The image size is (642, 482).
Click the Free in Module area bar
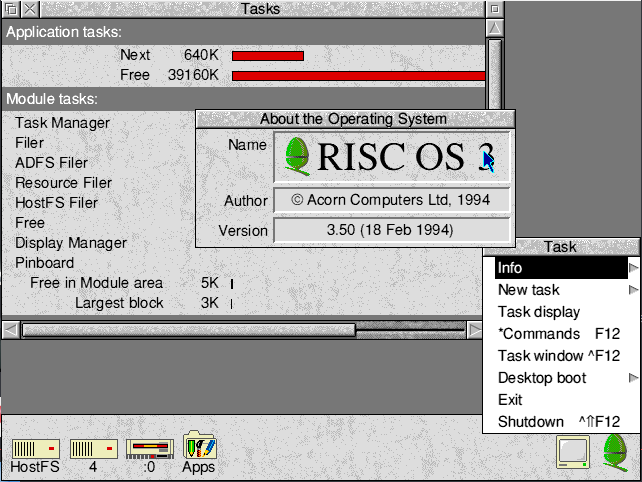tap(232, 283)
